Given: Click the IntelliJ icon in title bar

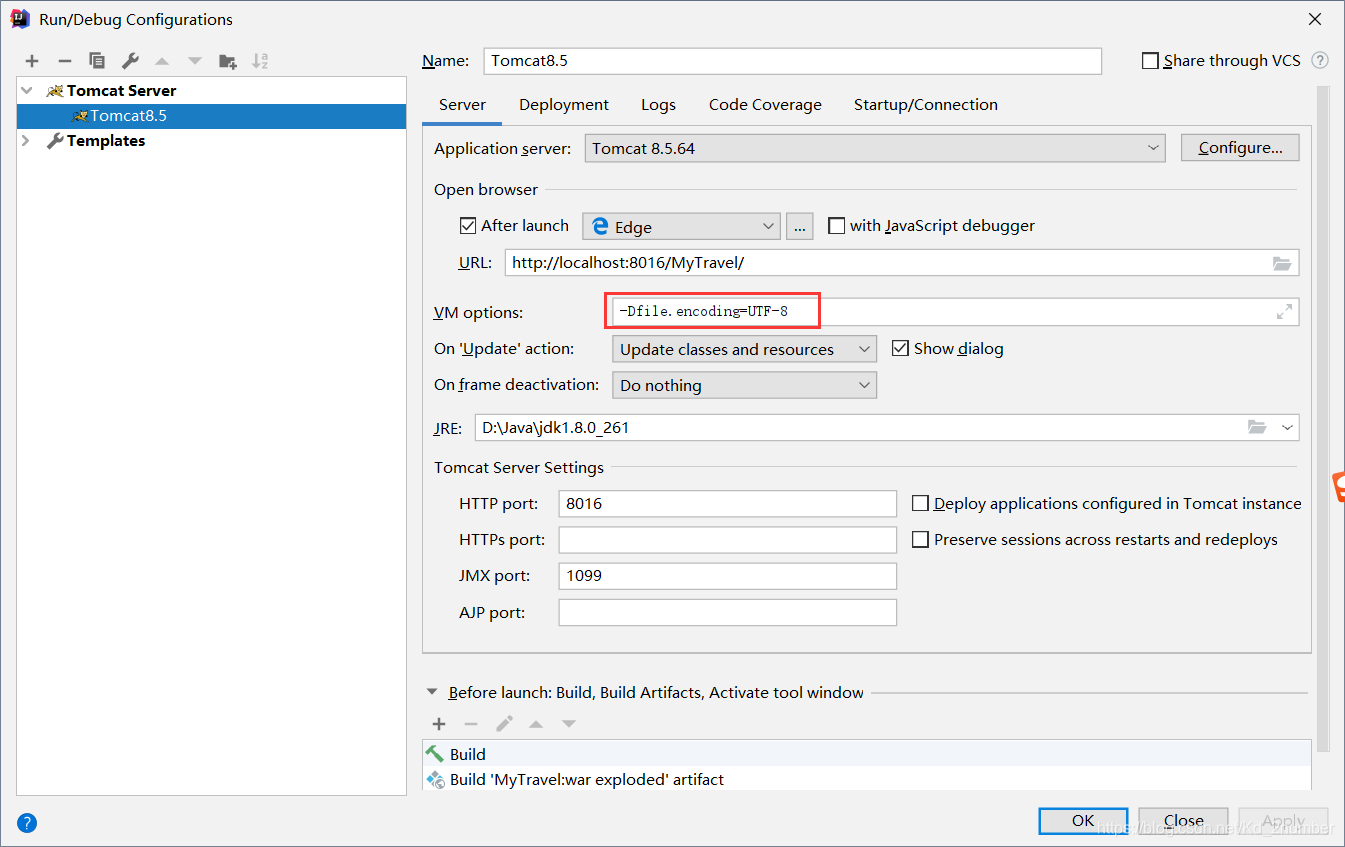Looking at the screenshot, I should click(x=19, y=18).
